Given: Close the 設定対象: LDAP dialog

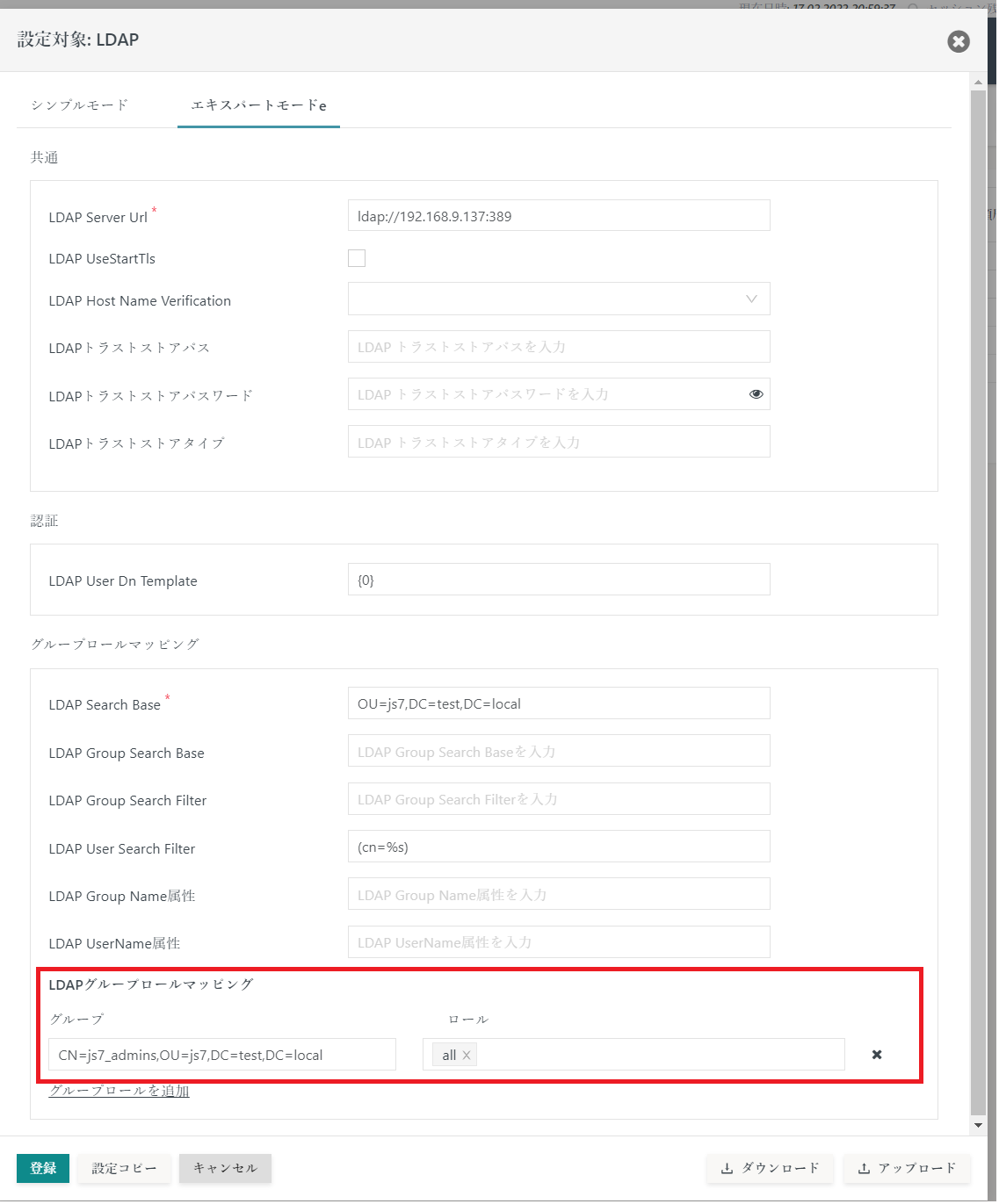Looking at the screenshot, I should click(x=958, y=40).
